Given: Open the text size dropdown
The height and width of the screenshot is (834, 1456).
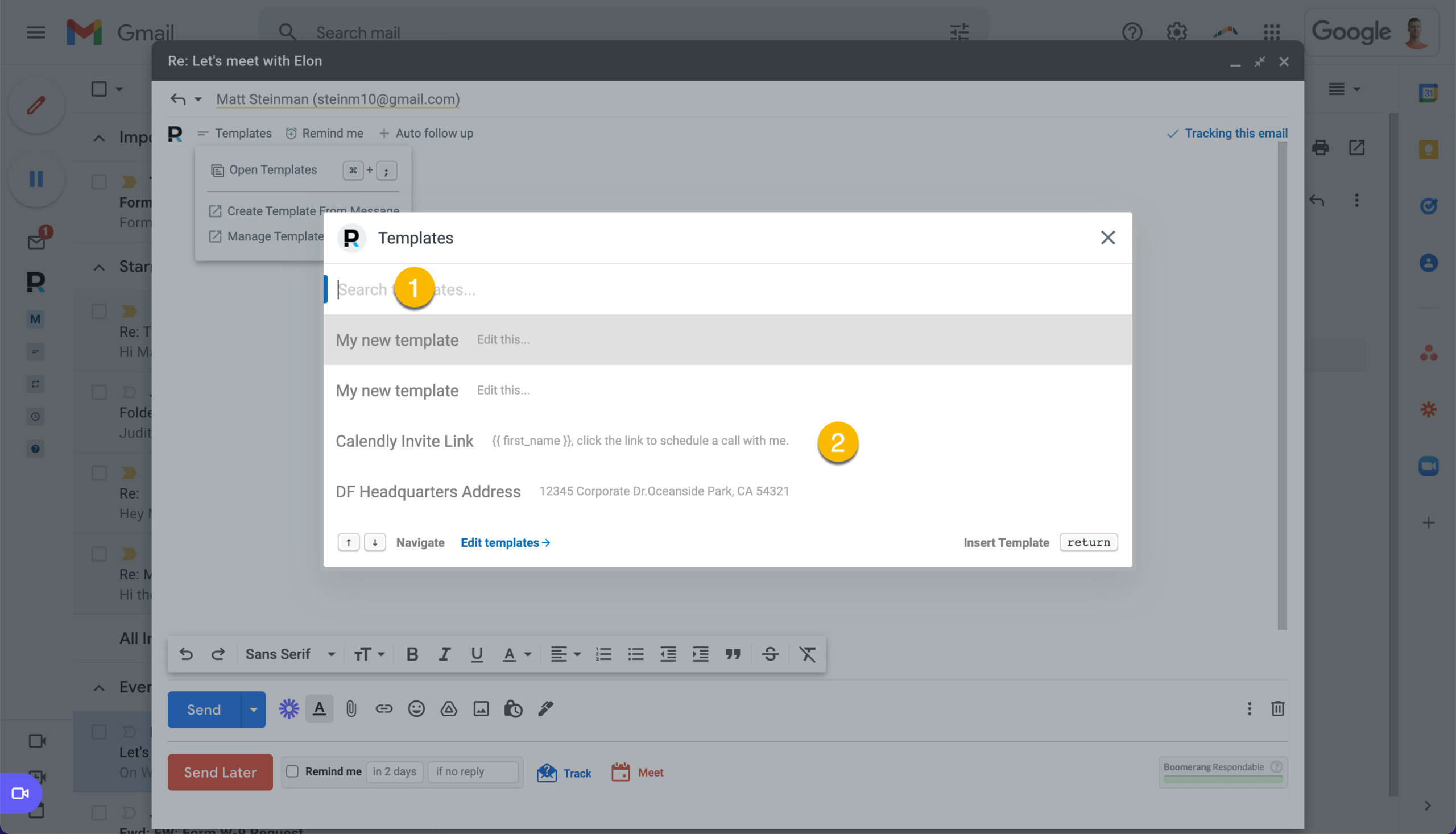Looking at the screenshot, I should 369,654.
